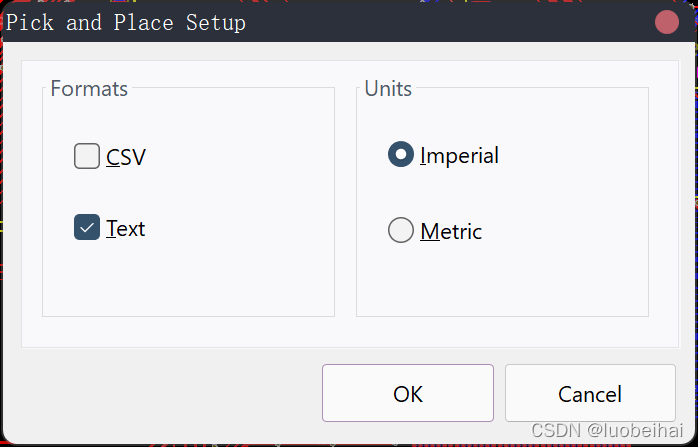Click the Text label text
Screen dimensions: 698x447
(x=126, y=228)
